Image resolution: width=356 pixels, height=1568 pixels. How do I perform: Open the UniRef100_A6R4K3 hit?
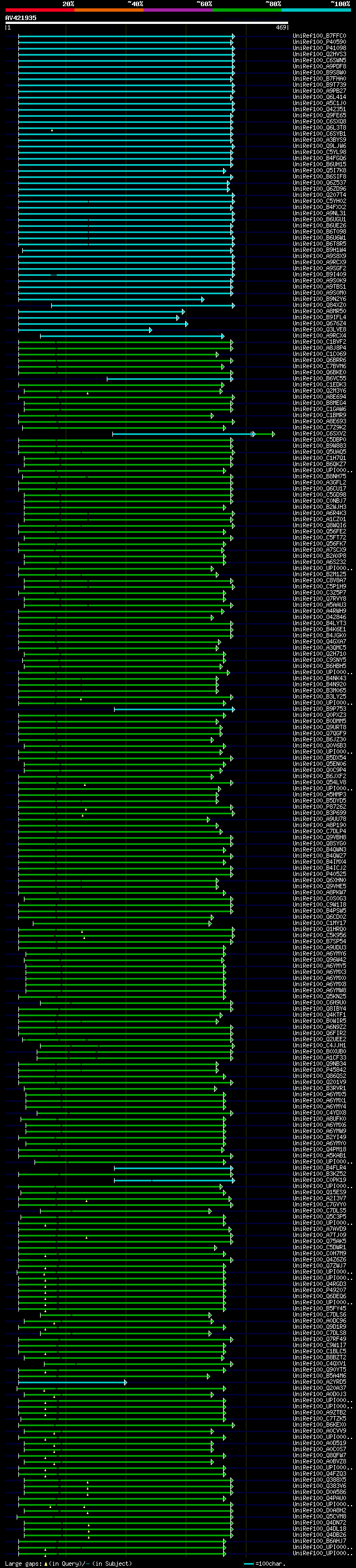click(319, 513)
